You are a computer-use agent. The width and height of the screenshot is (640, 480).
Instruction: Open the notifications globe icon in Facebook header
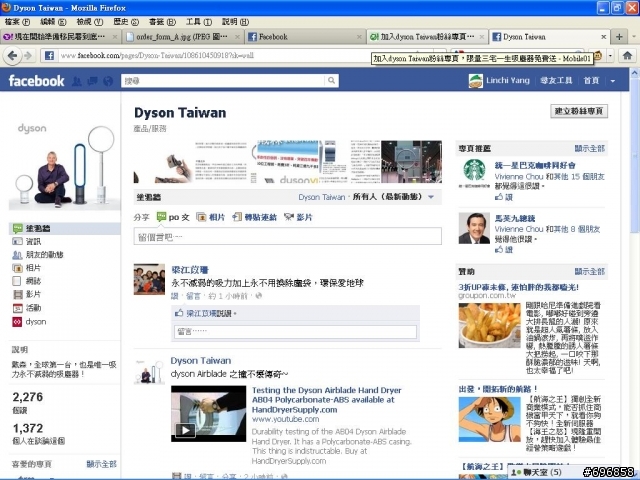tap(108, 81)
